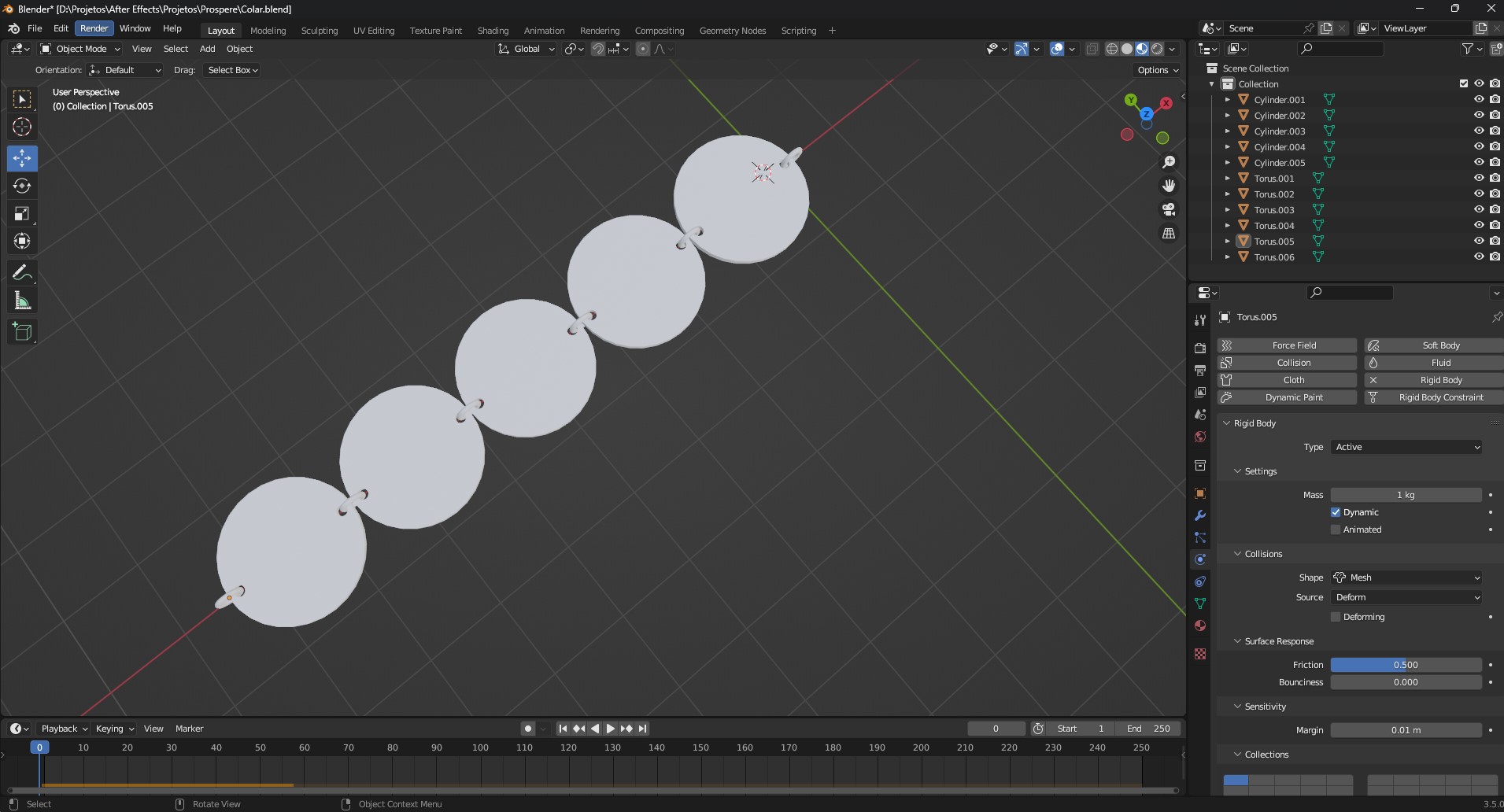This screenshot has height=812, width=1504.
Task: Select the Cursor tool in toolbar
Action: (22, 127)
